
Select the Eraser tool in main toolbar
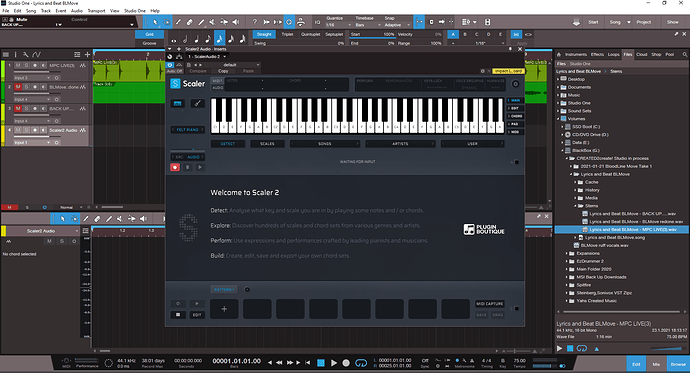click(x=190, y=22)
